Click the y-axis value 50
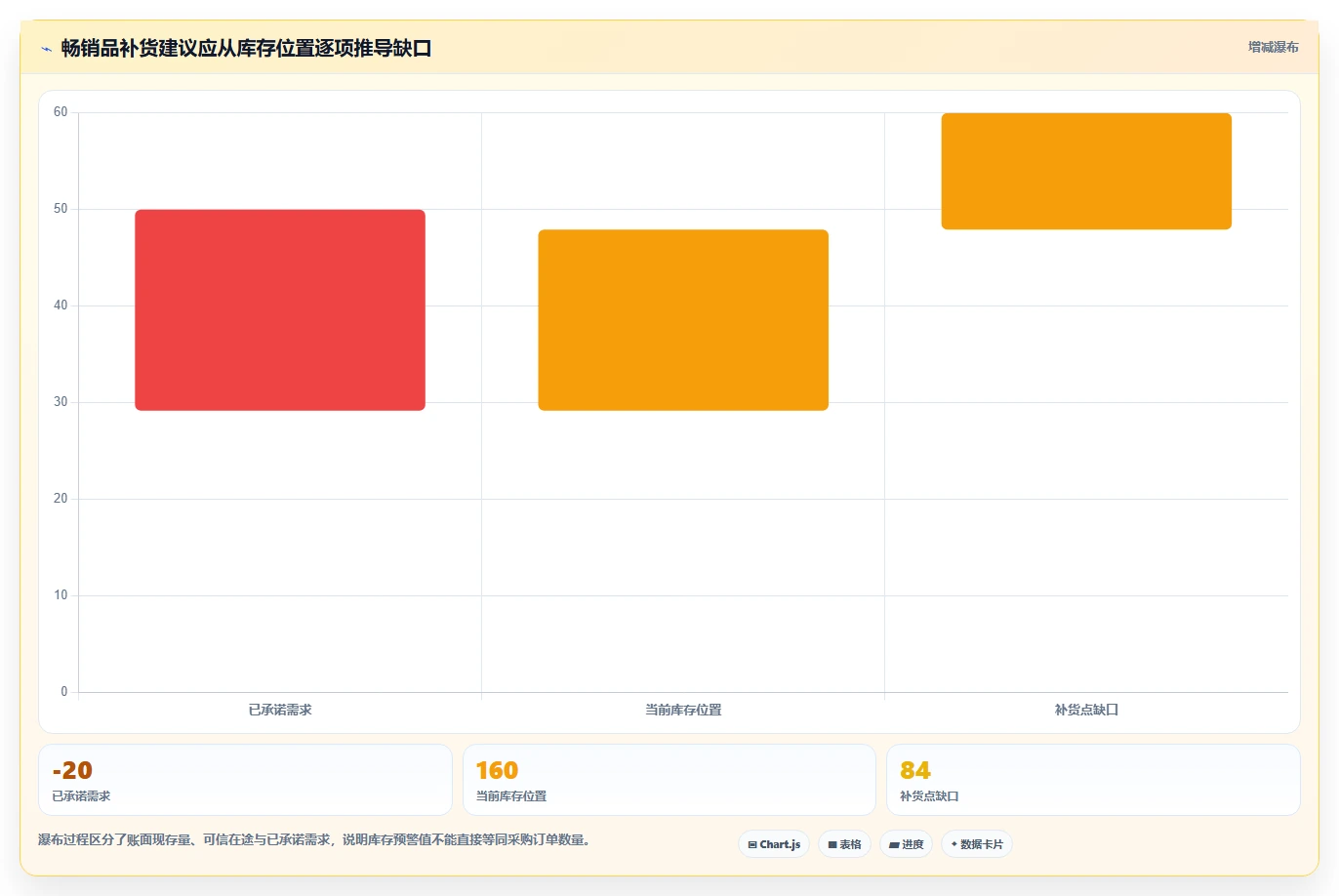The width and height of the screenshot is (1339, 896). pos(61,209)
